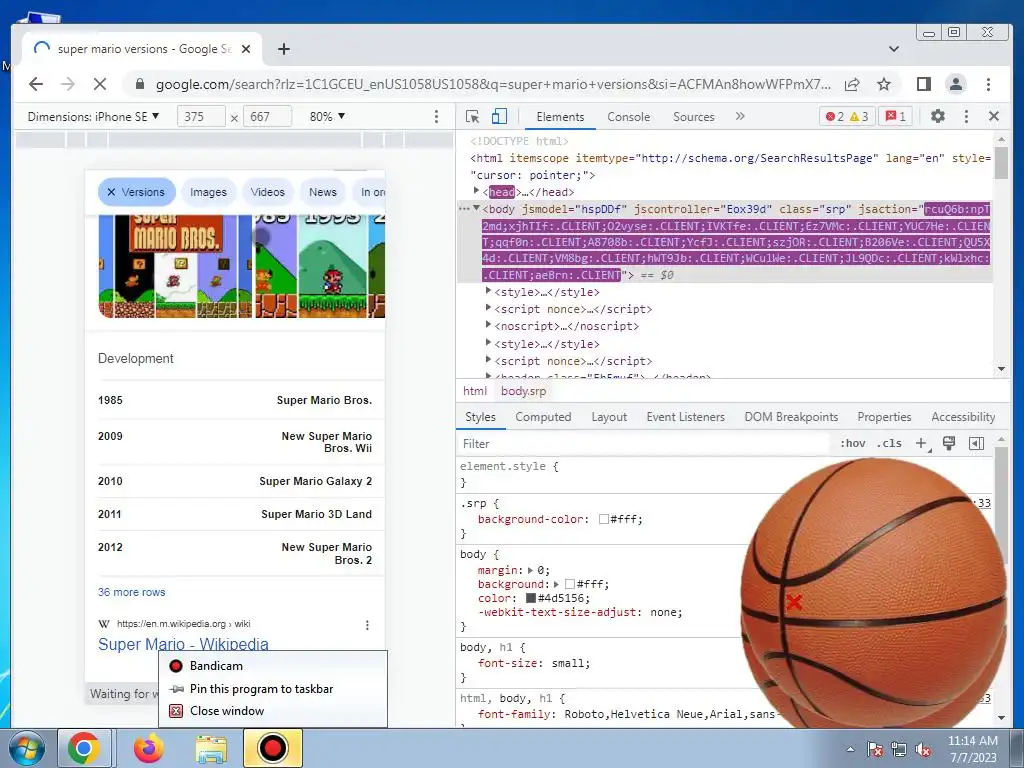1024x768 pixels.
Task: Expand margin property triangle
Action: point(530,570)
